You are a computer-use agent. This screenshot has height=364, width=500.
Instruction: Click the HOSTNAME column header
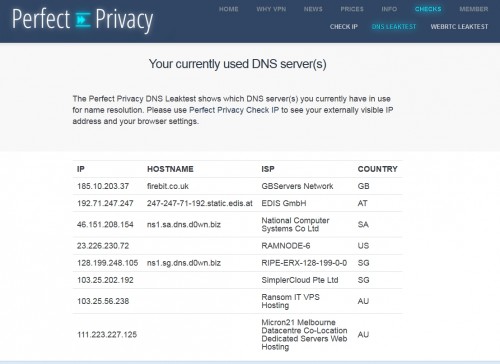pyautogui.click(x=170, y=169)
